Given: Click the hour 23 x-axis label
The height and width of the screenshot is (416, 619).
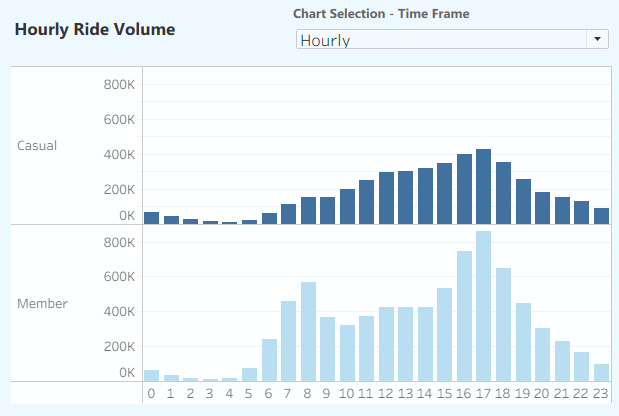Looking at the screenshot, I should [601, 393].
